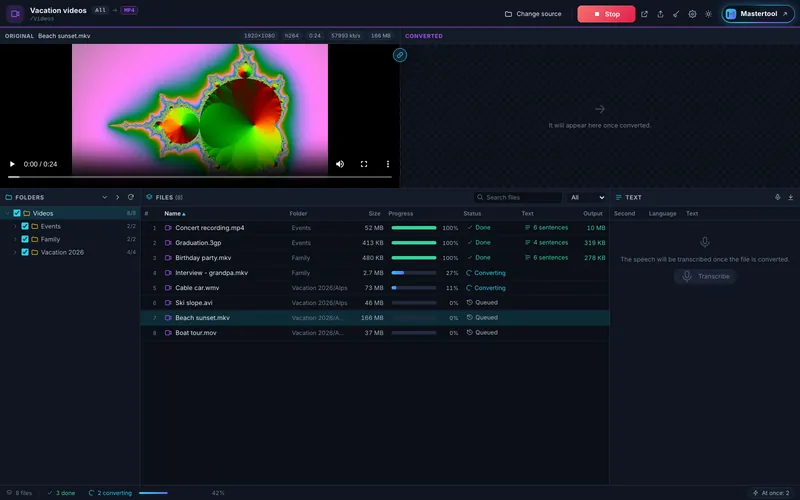
Task: Uncheck the Family folder checkbox
Action: tap(25, 239)
